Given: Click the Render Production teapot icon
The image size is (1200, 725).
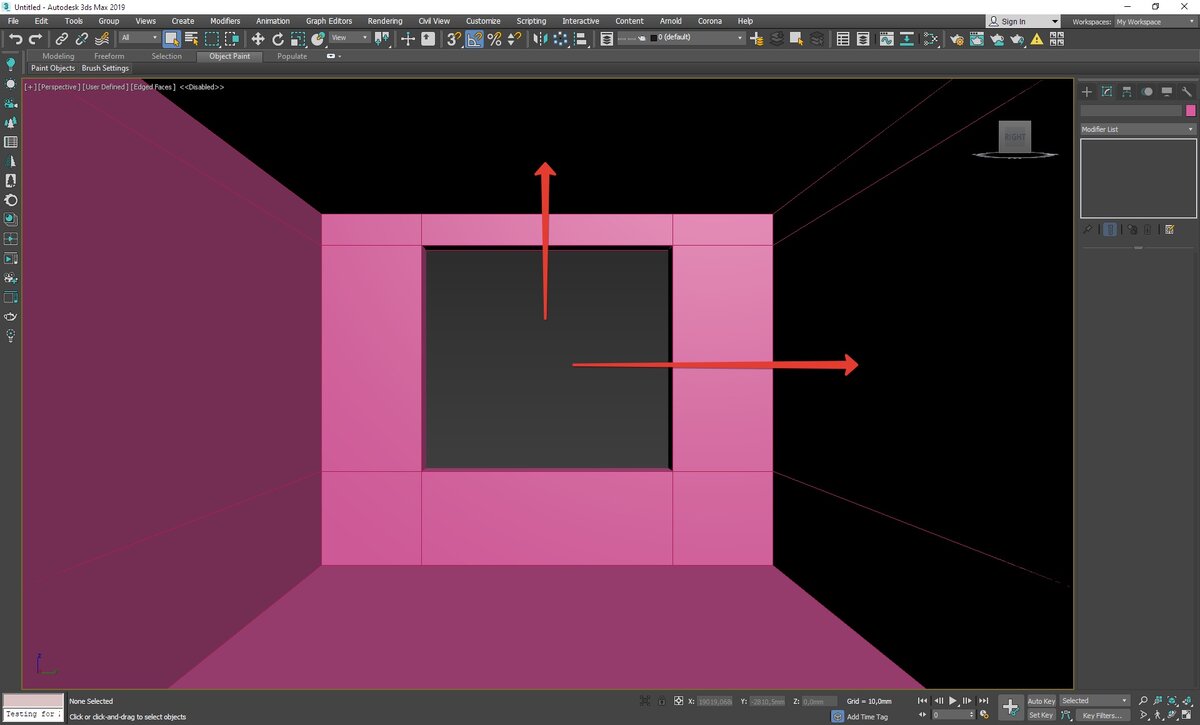Looking at the screenshot, I should [x=1016, y=39].
